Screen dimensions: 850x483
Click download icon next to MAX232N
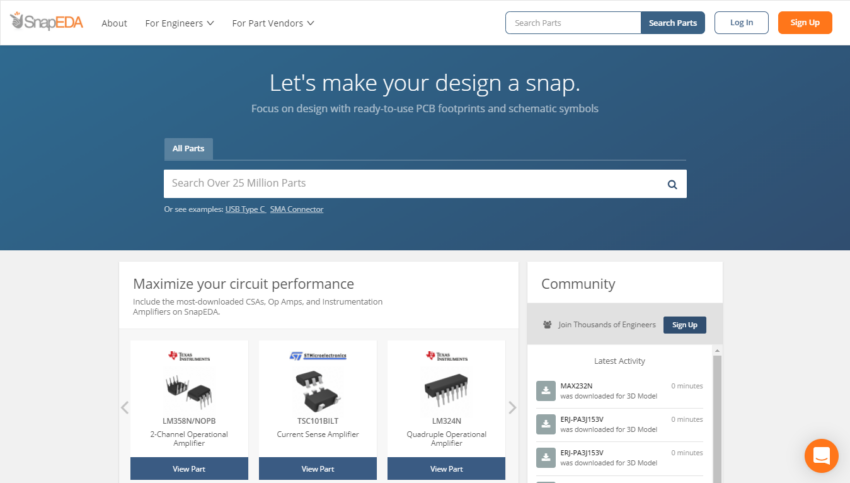click(x=546, y=390)
